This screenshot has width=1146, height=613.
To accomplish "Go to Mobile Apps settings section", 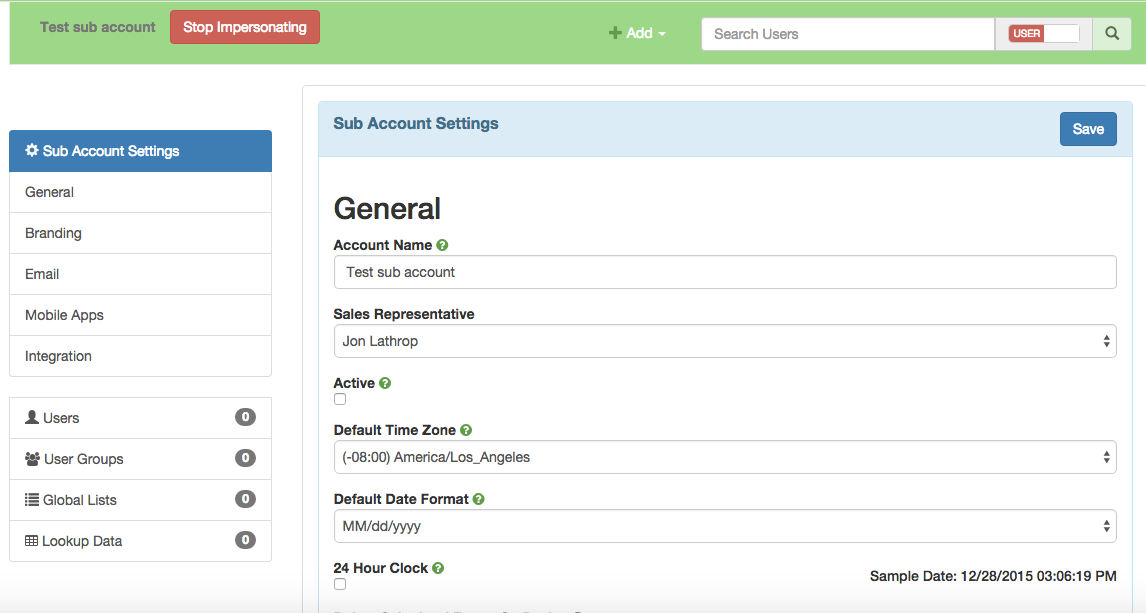I will (65, 315).
